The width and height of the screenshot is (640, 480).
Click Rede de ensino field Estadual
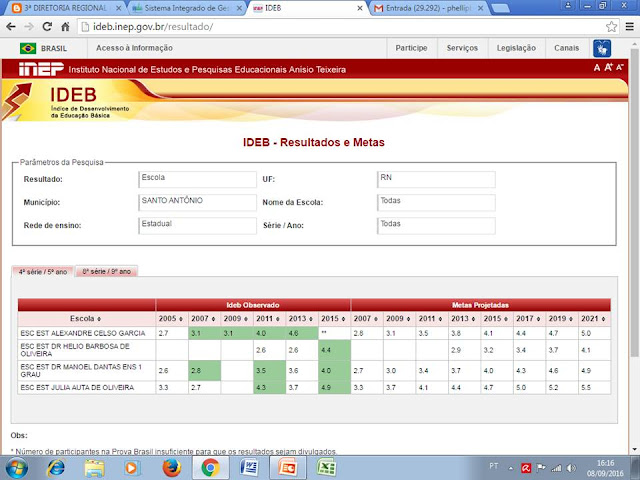click(x=198, y=226)
